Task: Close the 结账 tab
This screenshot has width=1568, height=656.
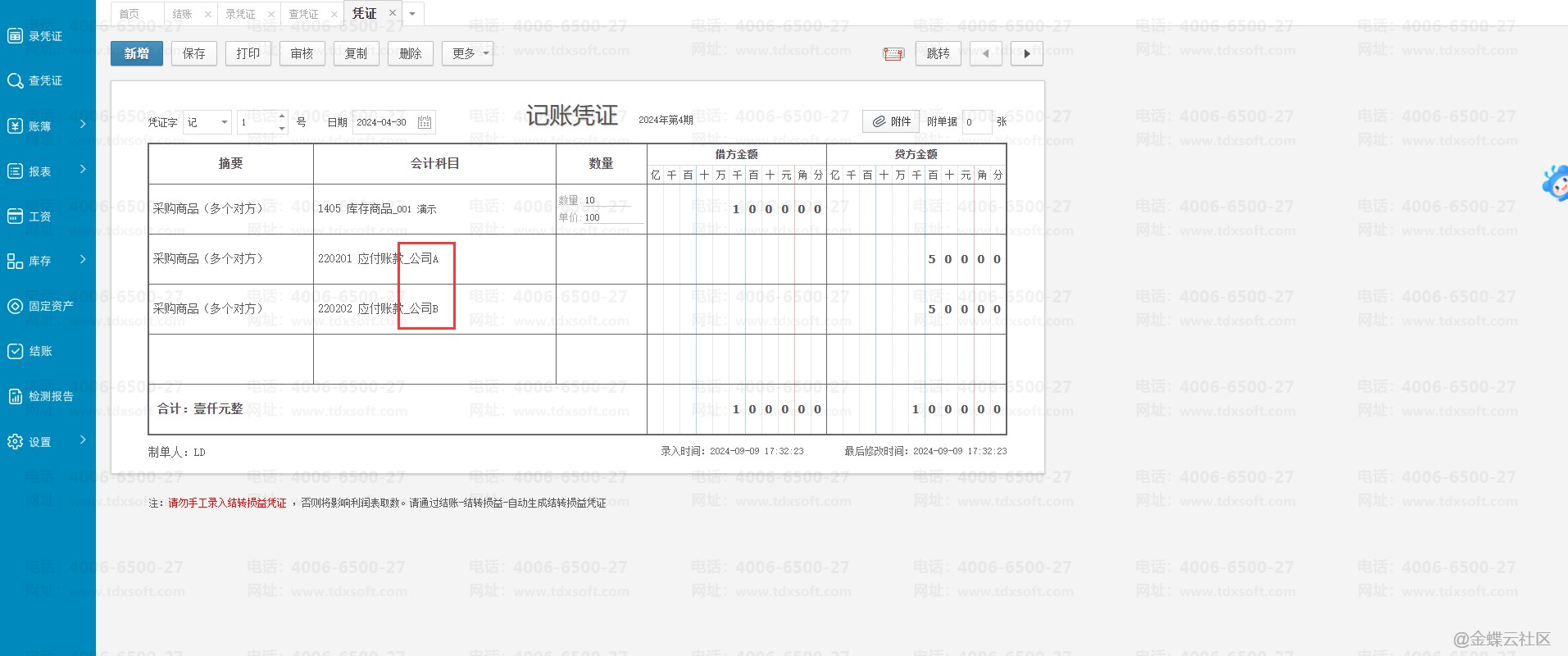Action: 207,14
